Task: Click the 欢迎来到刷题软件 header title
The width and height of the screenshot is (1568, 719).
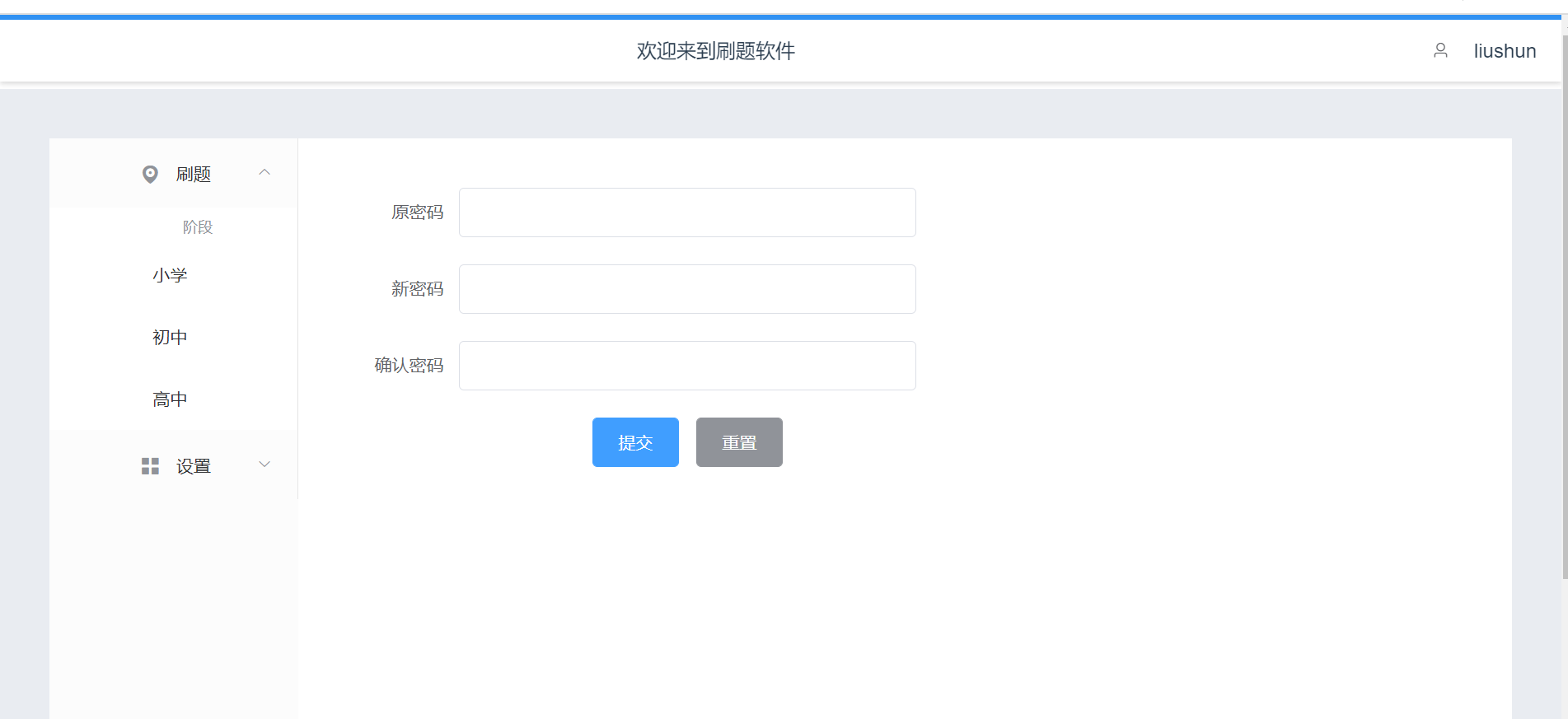Action: point(716,51)
